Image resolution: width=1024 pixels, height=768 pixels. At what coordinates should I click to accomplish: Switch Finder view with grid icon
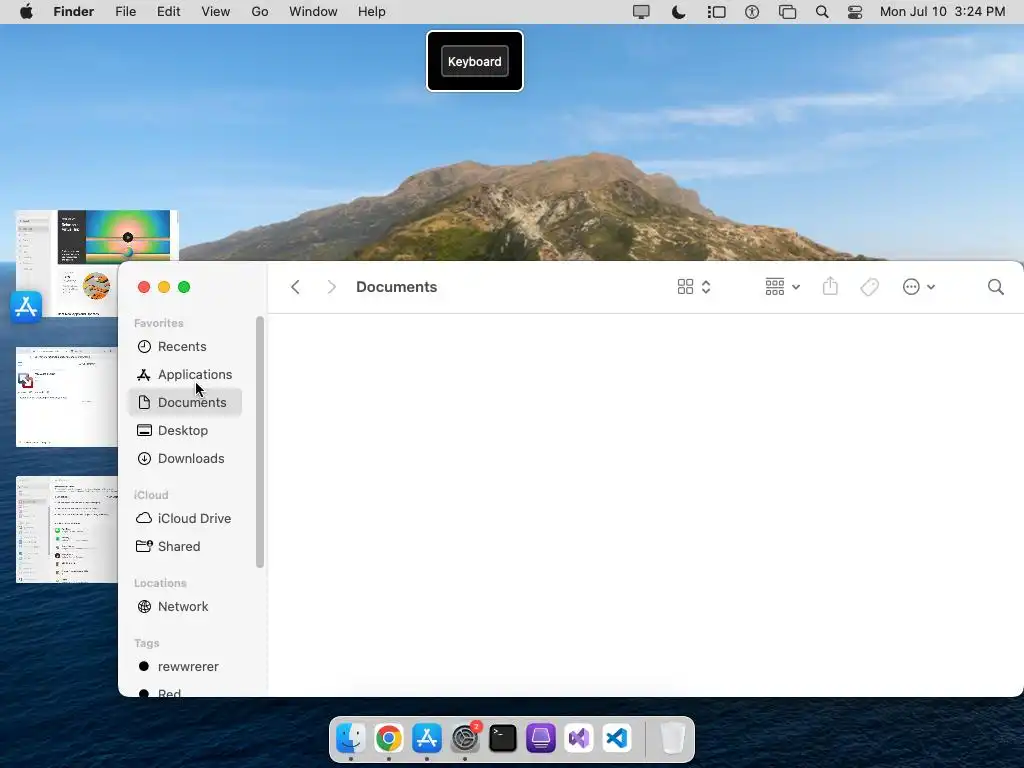[x=694, y=287]
